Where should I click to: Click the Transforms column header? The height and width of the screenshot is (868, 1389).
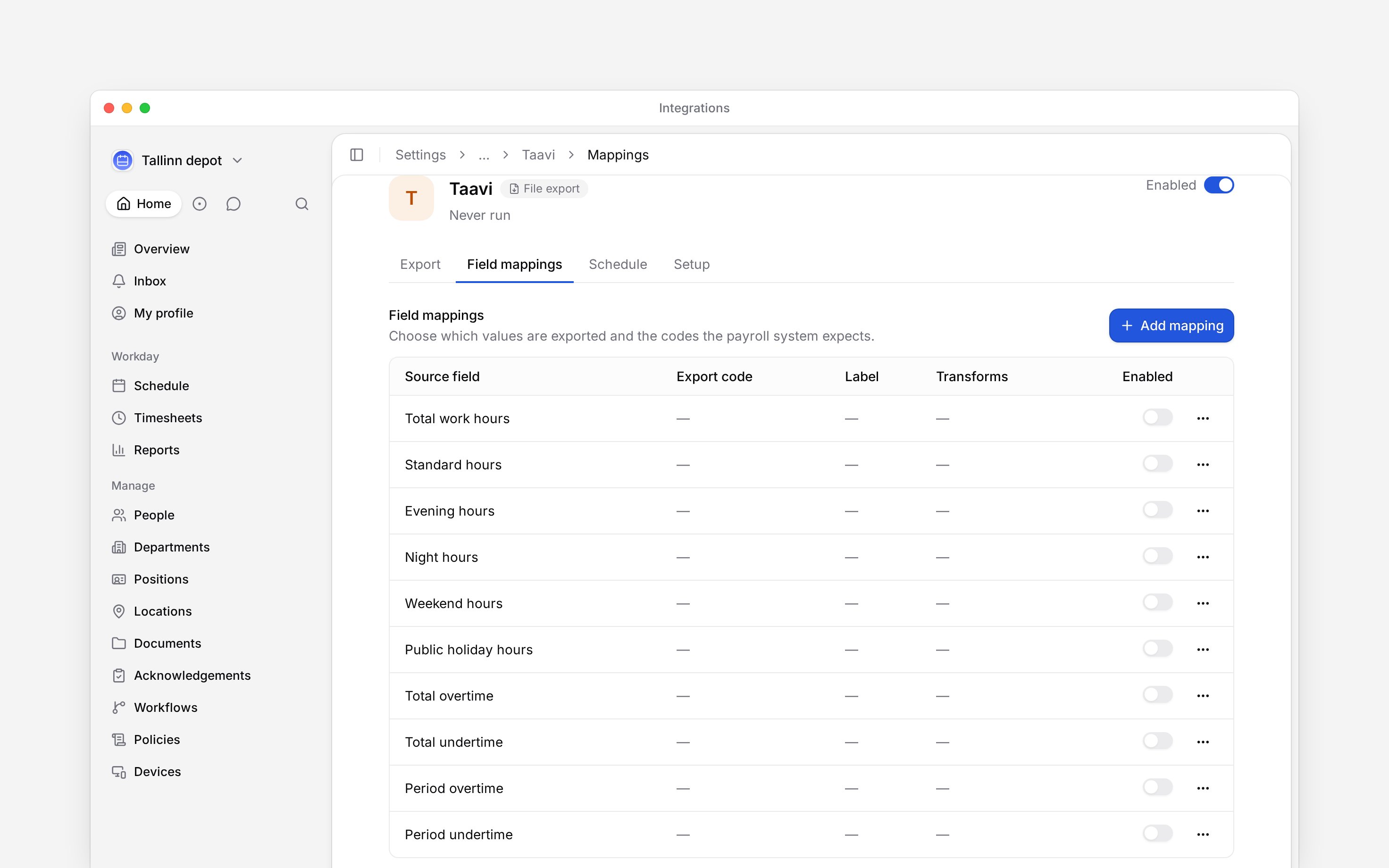[972, 376]
